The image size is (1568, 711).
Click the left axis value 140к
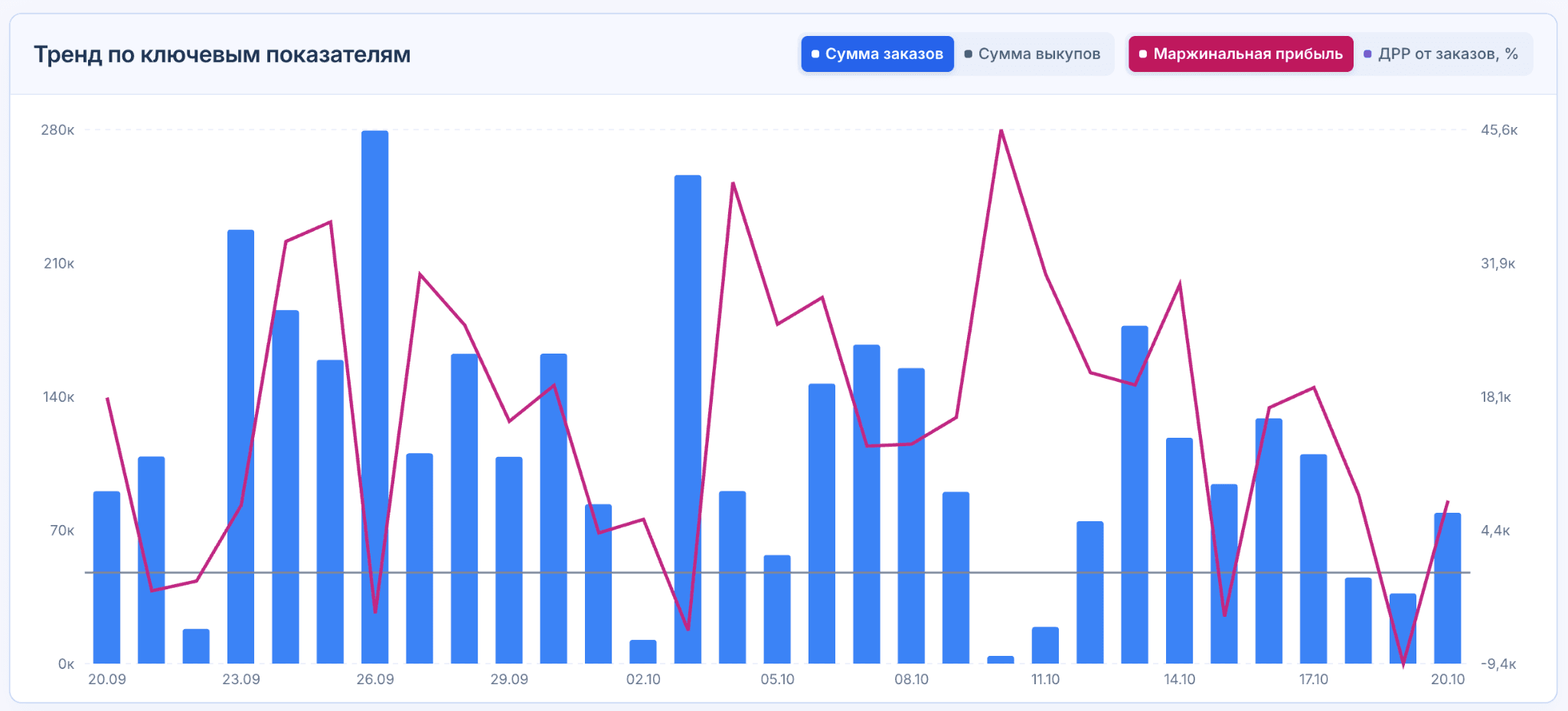[x=59, y=397]
